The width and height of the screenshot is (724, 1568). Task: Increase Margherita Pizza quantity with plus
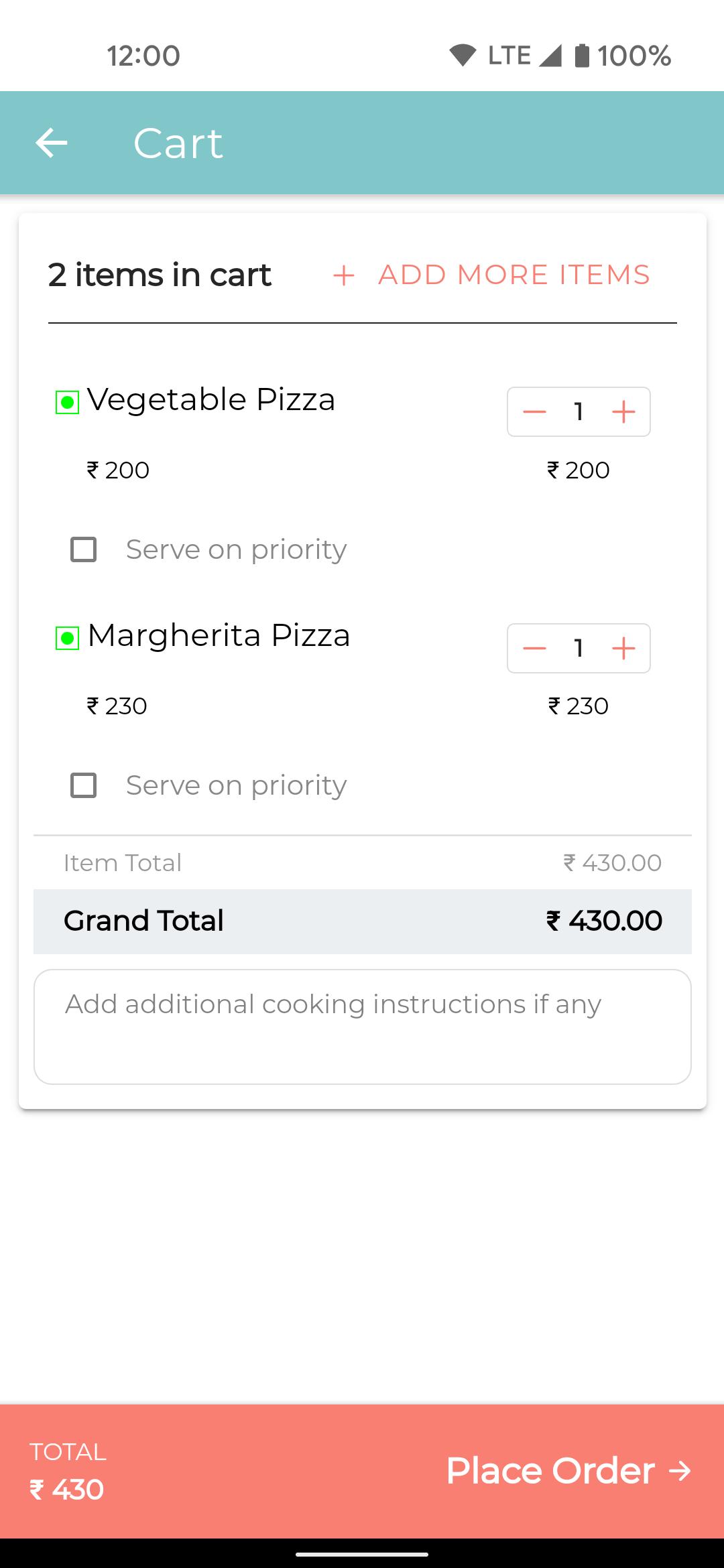pos(623,648)
